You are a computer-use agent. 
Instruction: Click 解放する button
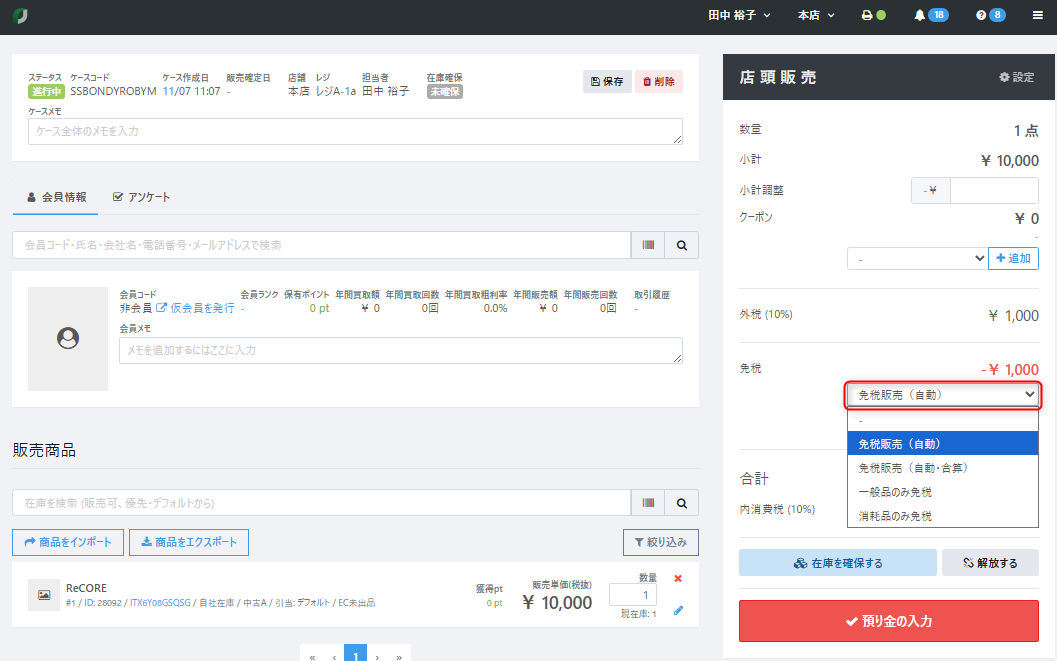[x=990, y=563]
